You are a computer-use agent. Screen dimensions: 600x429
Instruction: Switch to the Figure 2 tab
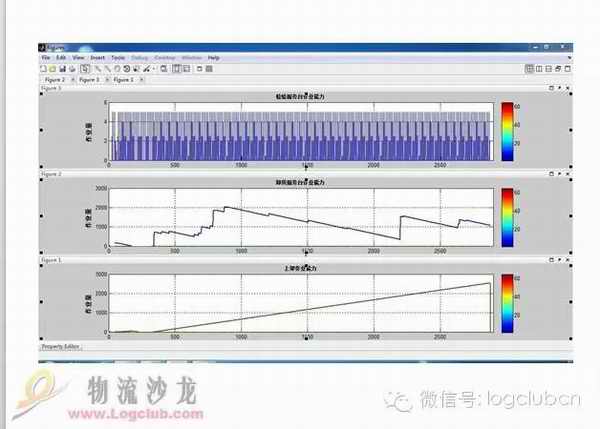tap(53, 78)
